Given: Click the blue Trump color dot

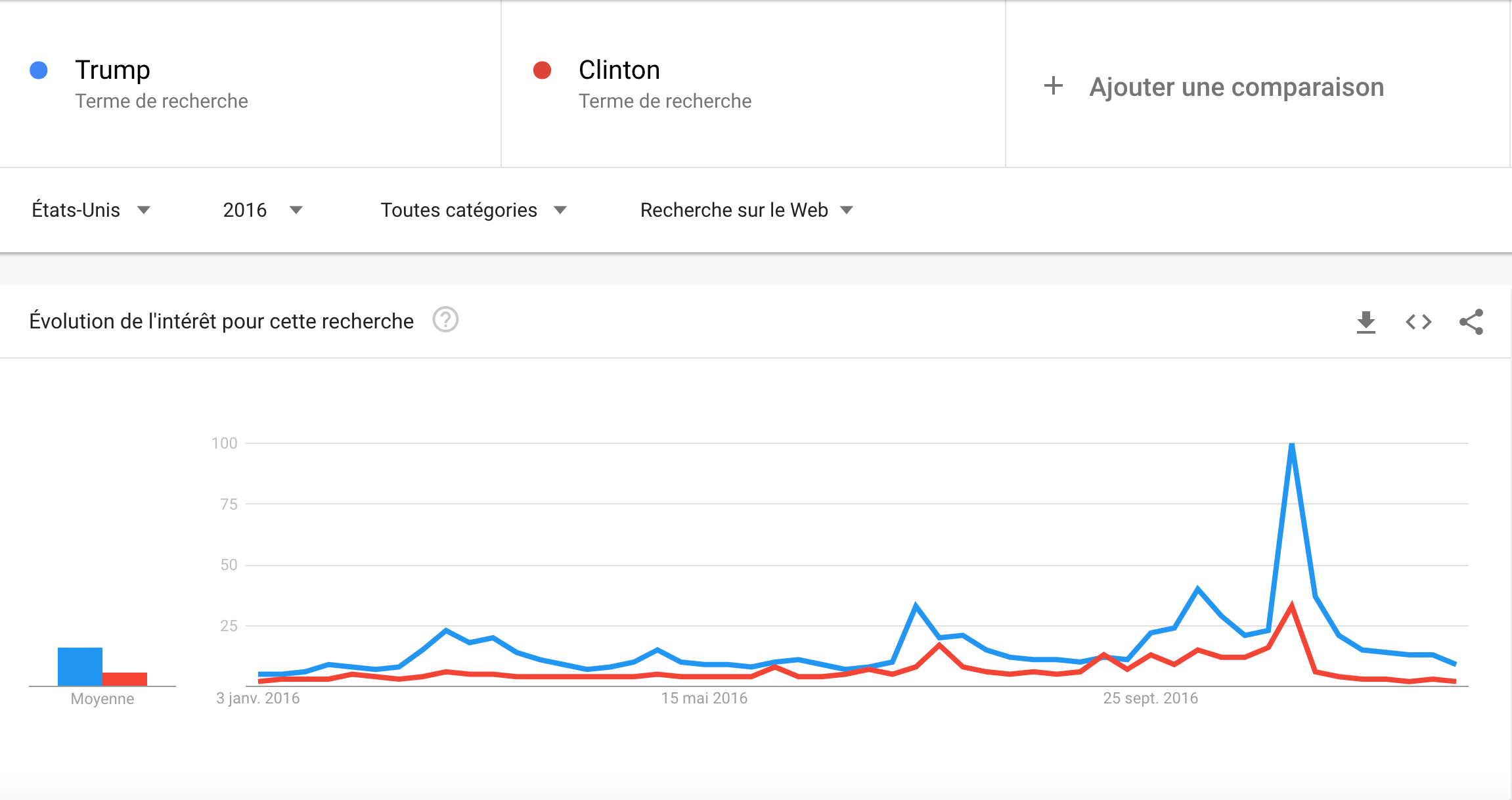Looking at the screenshot, I should pyautogui.click(x=39, y=70).
